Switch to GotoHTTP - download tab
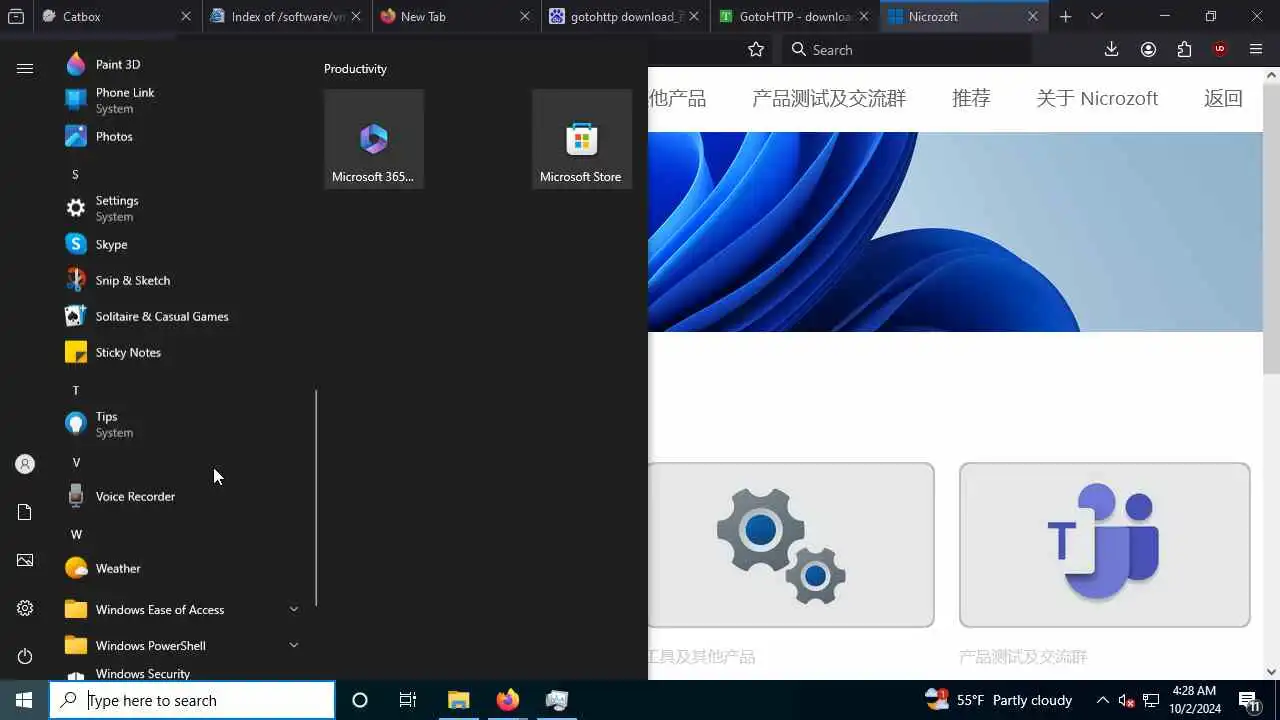The height and width of the screenshot is (720, 1280). (796, 17)
